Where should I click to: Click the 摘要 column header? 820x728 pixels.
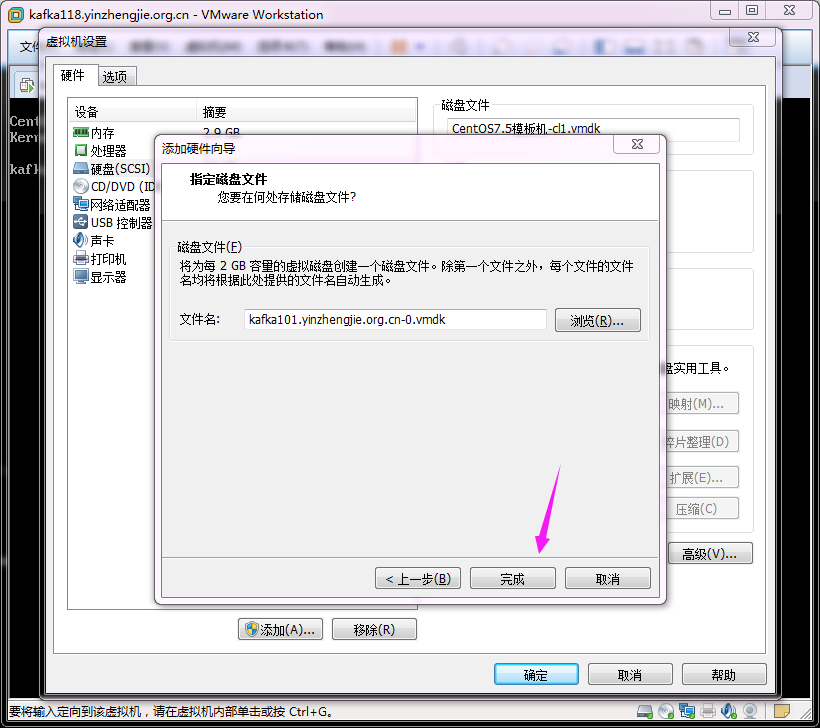coord(306,112)
